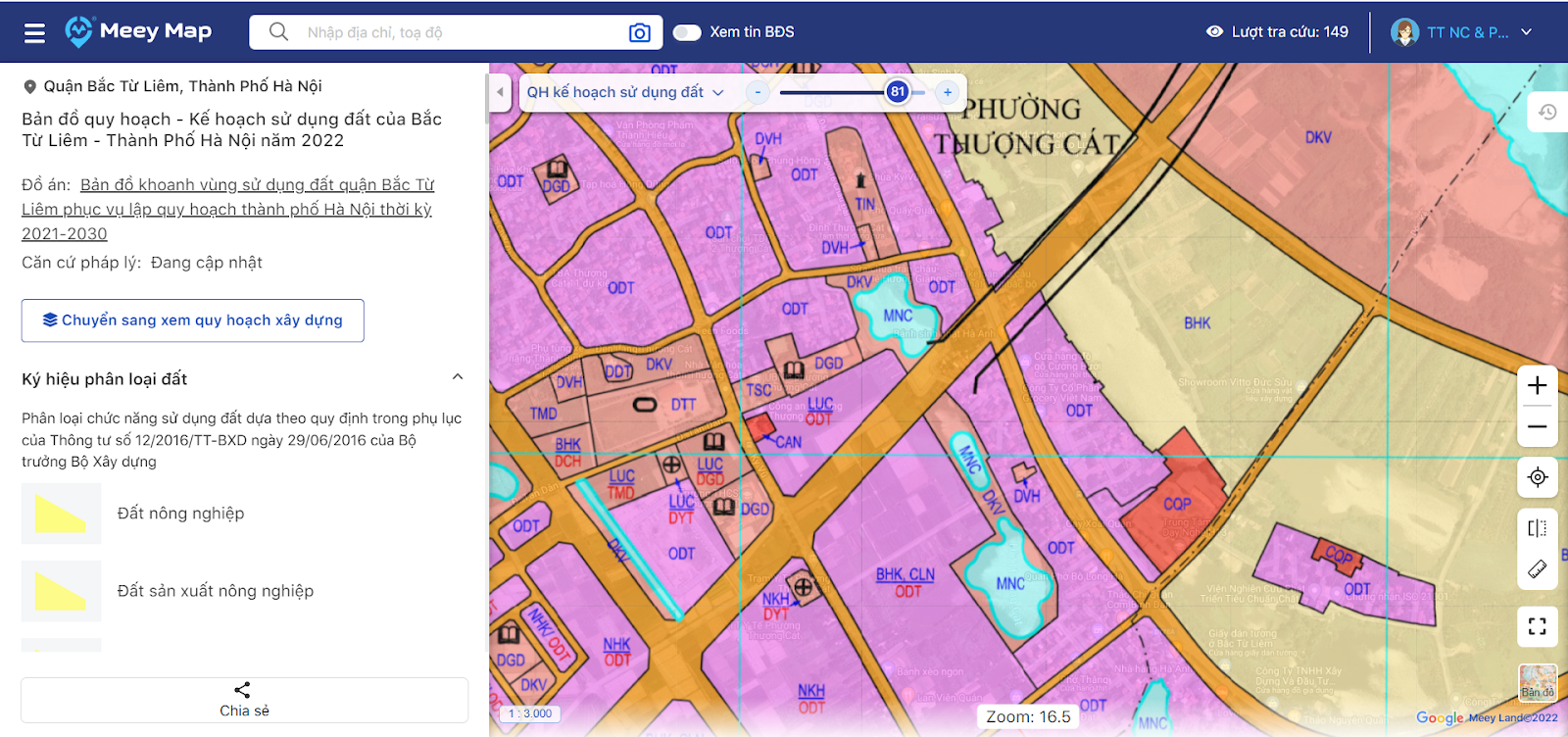Click the TMD parcel label on the map
Screen dimensions: 1568x737
click(544, 414)
